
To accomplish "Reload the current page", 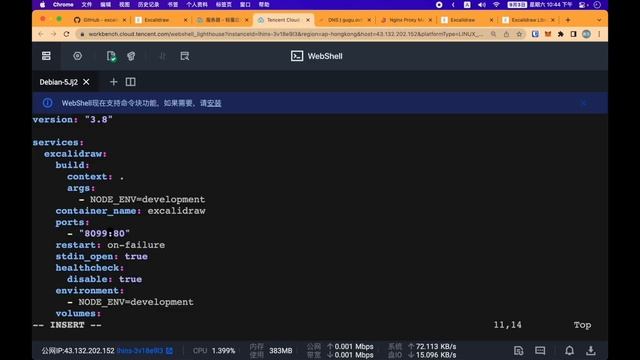I will pyautogui.click(x=67, y=34).
